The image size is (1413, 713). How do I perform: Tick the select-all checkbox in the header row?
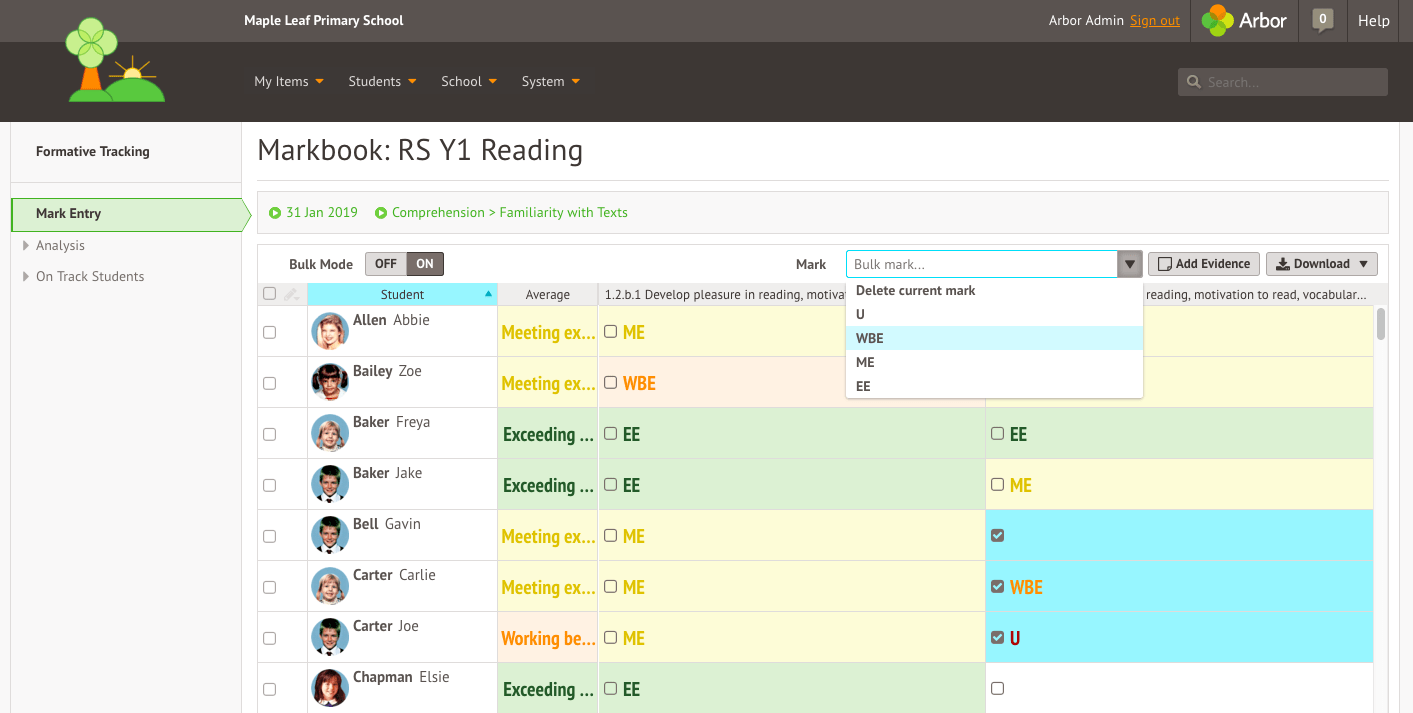(269, 294)
